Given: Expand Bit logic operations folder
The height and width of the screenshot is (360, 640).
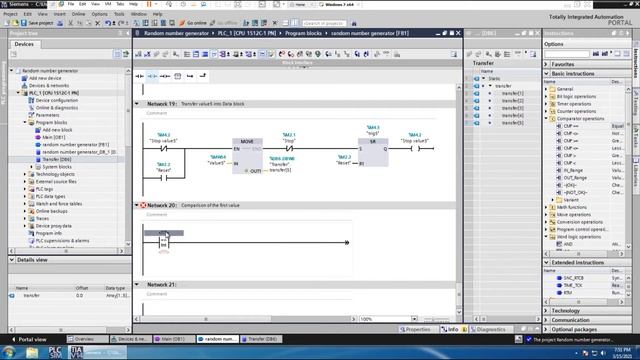Looking at the screenshot, I should click(546, 96).
